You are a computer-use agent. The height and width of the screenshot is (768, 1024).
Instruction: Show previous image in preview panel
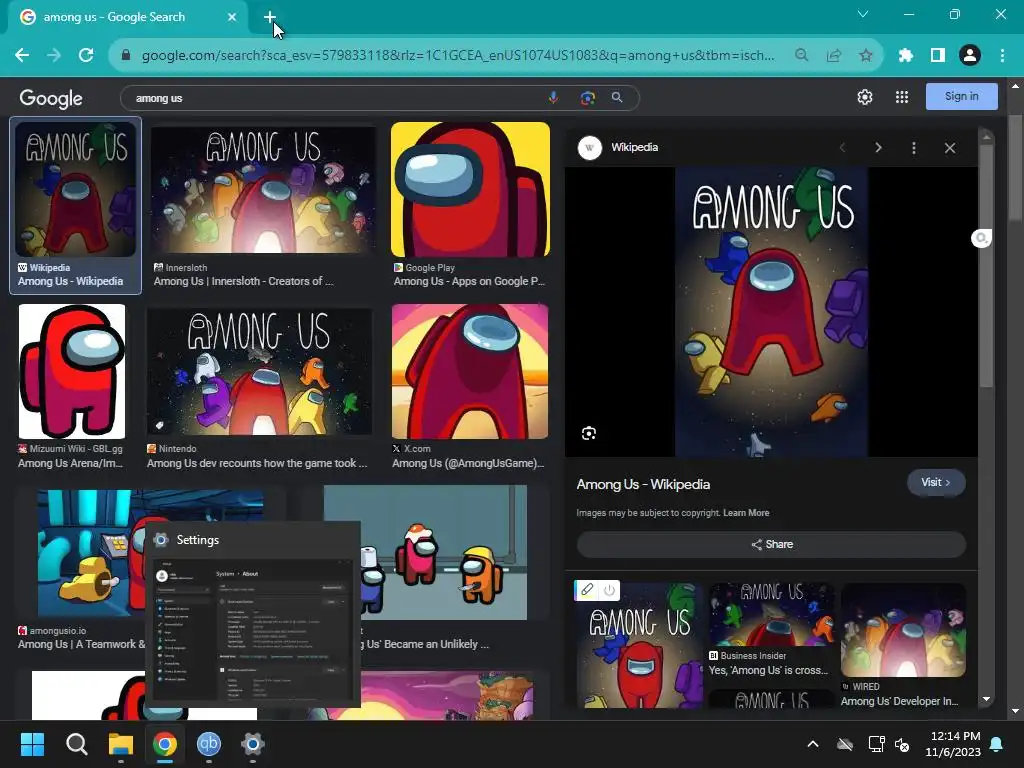pos(842,148)
